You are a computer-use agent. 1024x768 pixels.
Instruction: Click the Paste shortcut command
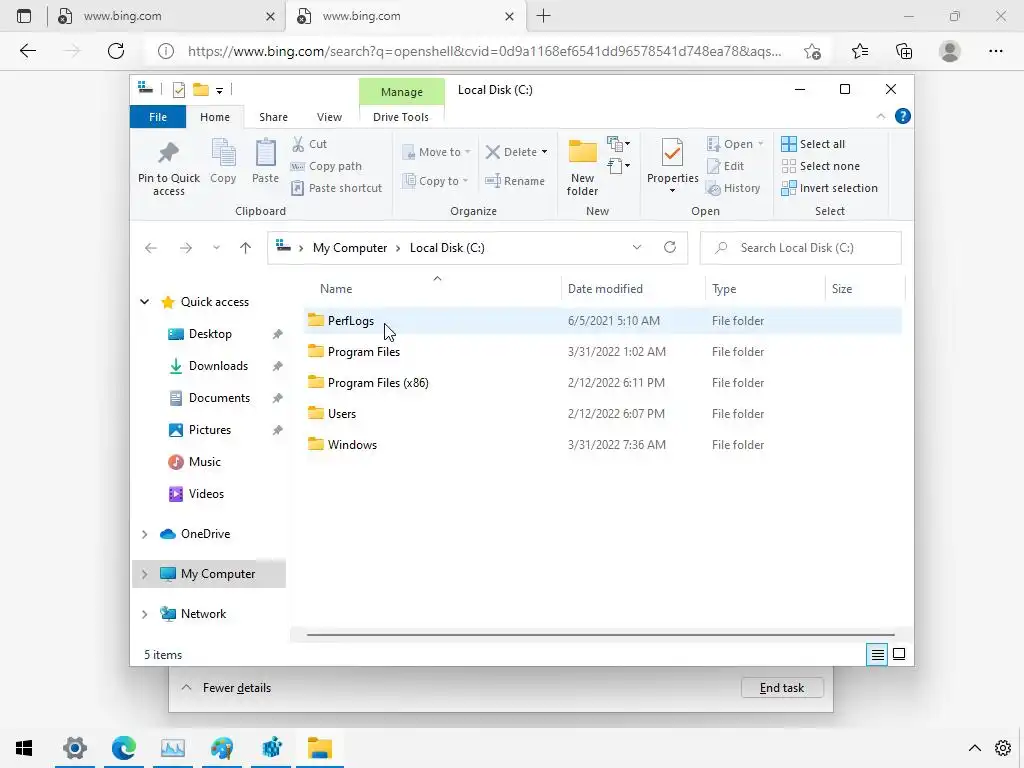click(336, 188)
